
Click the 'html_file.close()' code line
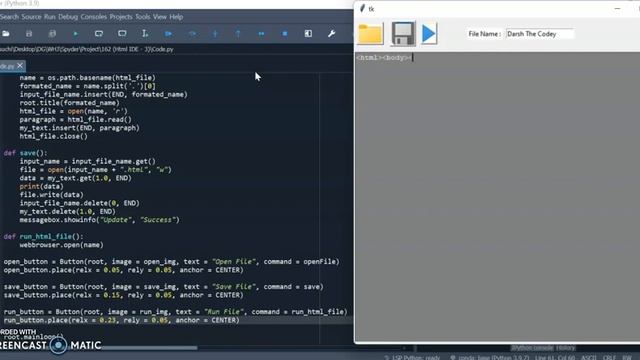click(53, 136)
